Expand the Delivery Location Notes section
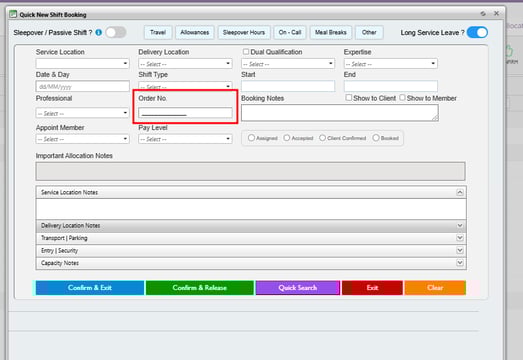Image resolution: width=523 pixels, height=360 pixels. point(460,226)
